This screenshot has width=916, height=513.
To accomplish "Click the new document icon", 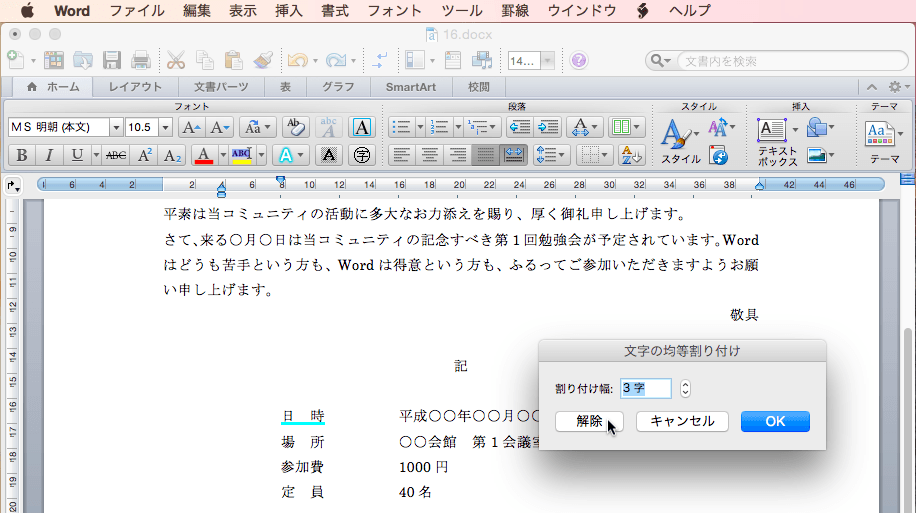I will tap(16, 60).
